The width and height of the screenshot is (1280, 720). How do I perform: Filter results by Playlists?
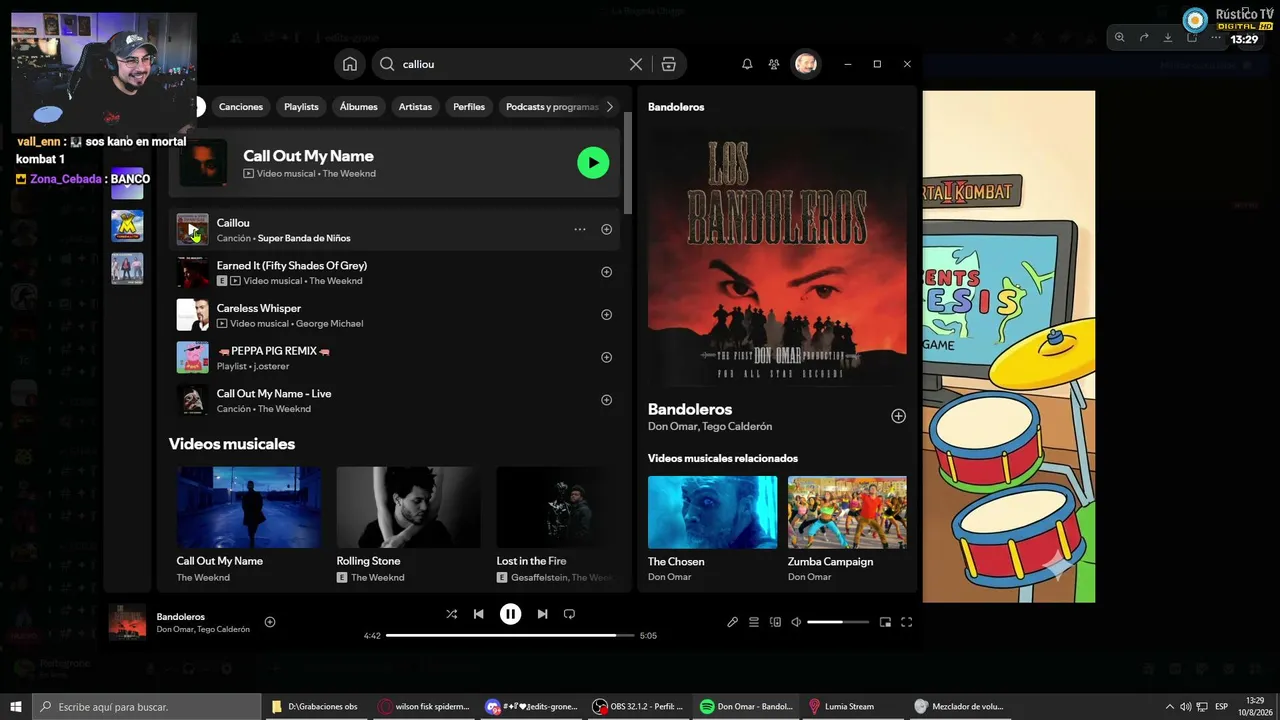point(301,107)
